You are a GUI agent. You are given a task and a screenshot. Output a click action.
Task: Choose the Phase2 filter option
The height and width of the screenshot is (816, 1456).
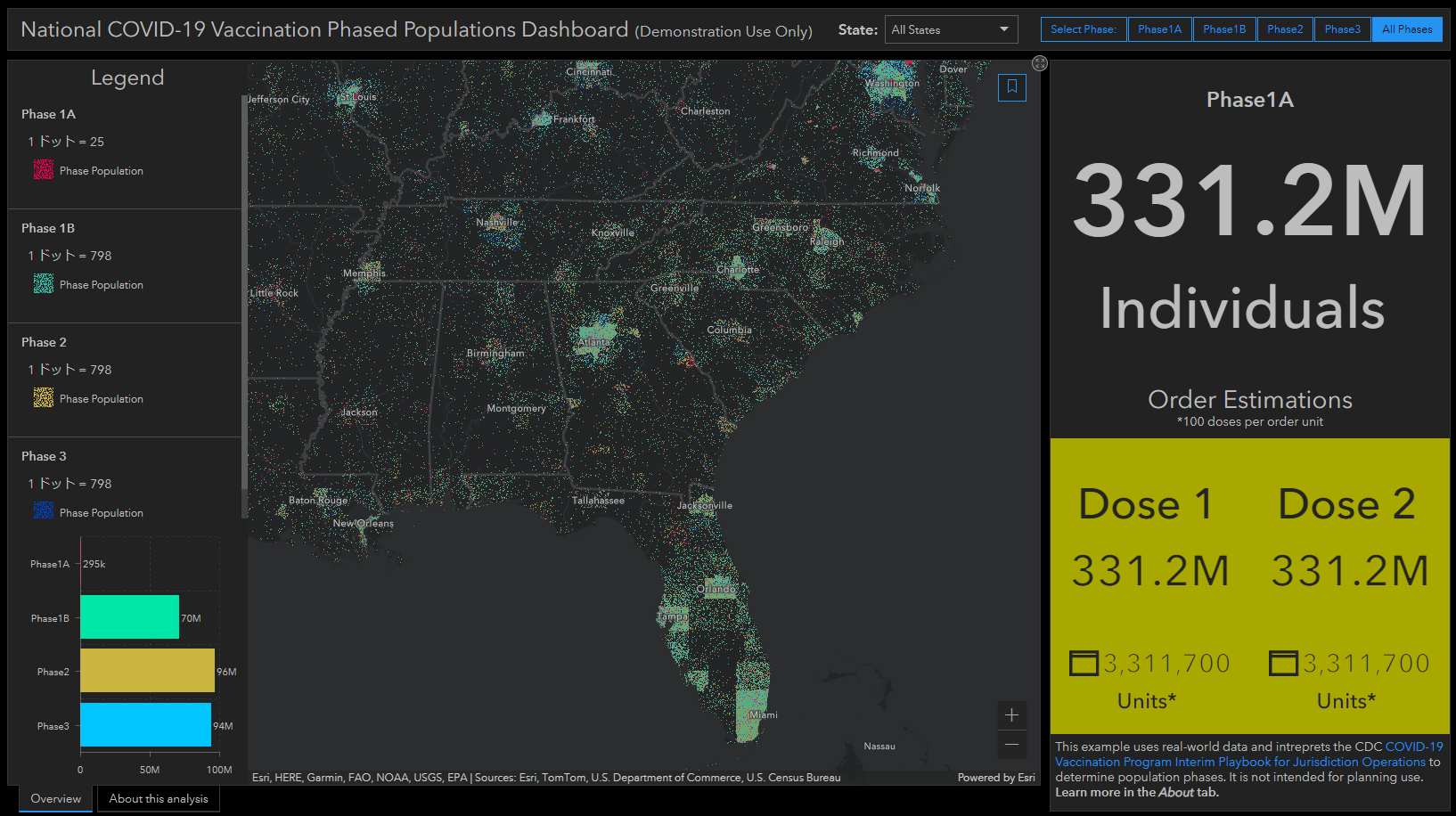coord(1285,29)
